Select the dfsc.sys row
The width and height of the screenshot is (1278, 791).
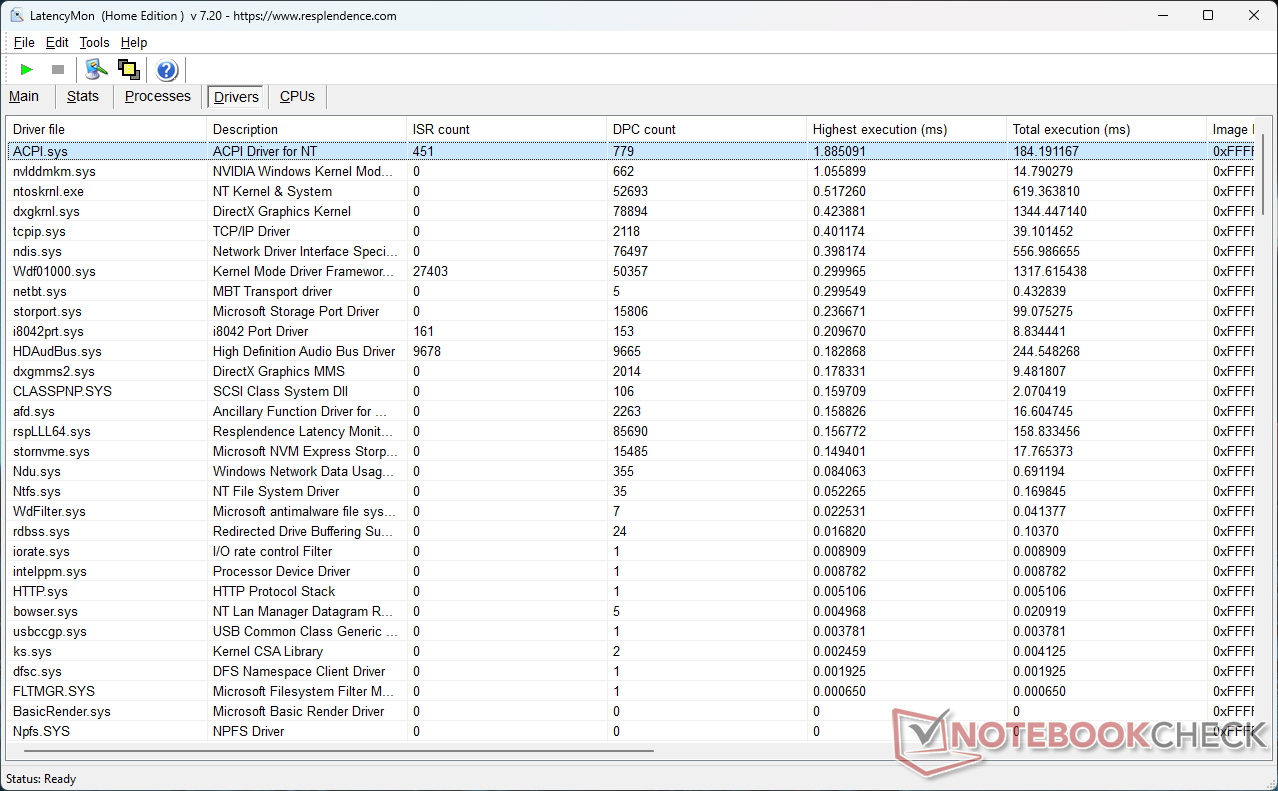point(631,671)
